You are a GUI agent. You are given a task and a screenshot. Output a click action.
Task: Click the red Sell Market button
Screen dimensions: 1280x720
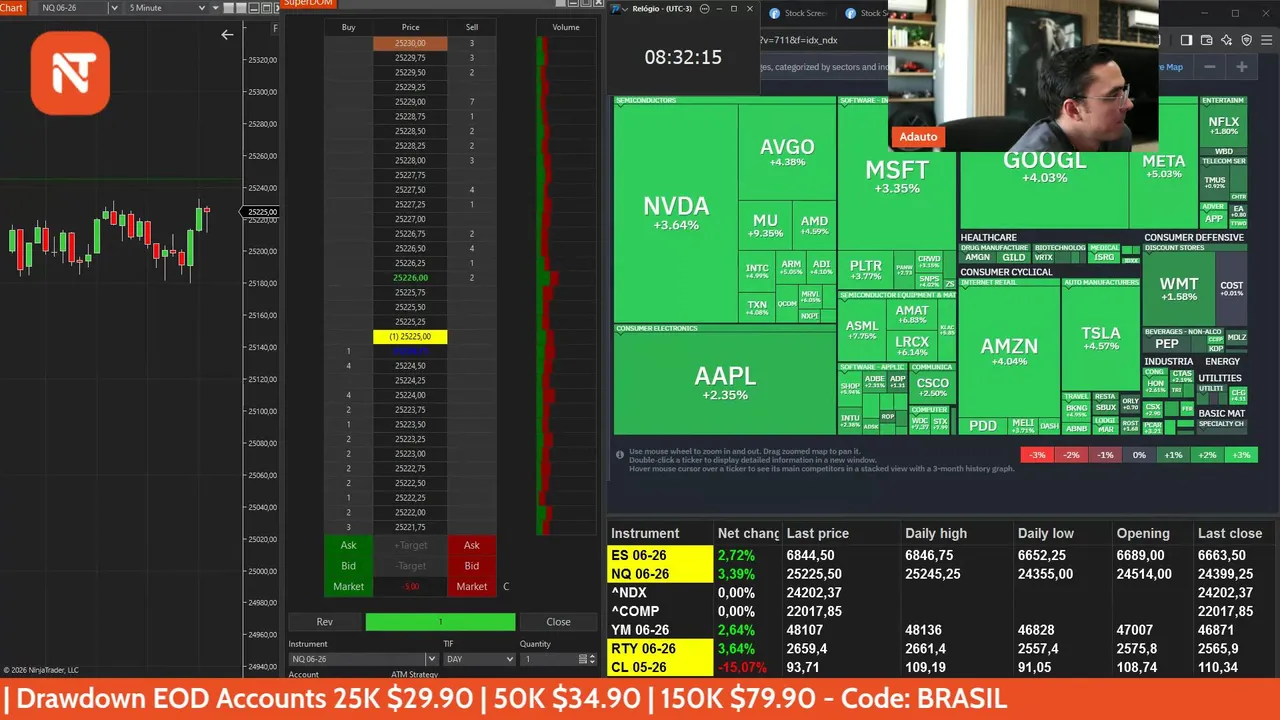(x=472, y=587)
